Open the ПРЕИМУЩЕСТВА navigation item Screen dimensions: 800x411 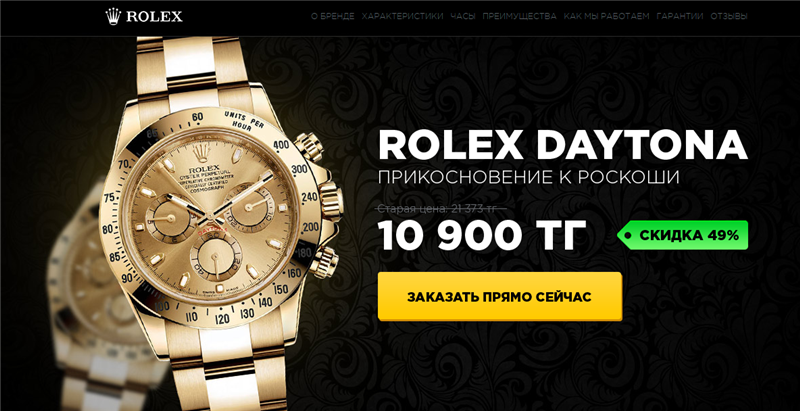point(519,16)
